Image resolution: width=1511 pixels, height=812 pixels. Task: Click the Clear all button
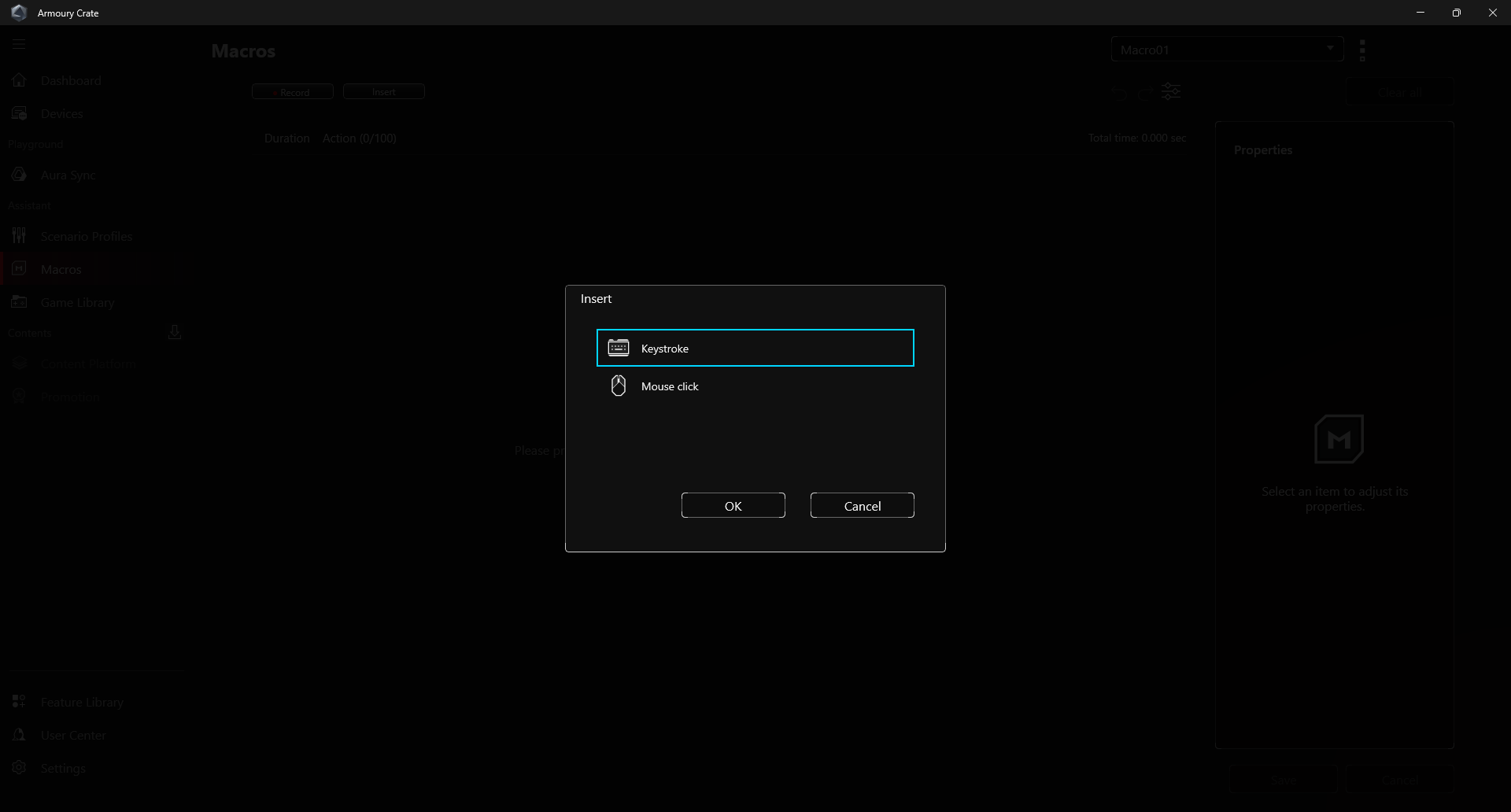coord(1399,93)
